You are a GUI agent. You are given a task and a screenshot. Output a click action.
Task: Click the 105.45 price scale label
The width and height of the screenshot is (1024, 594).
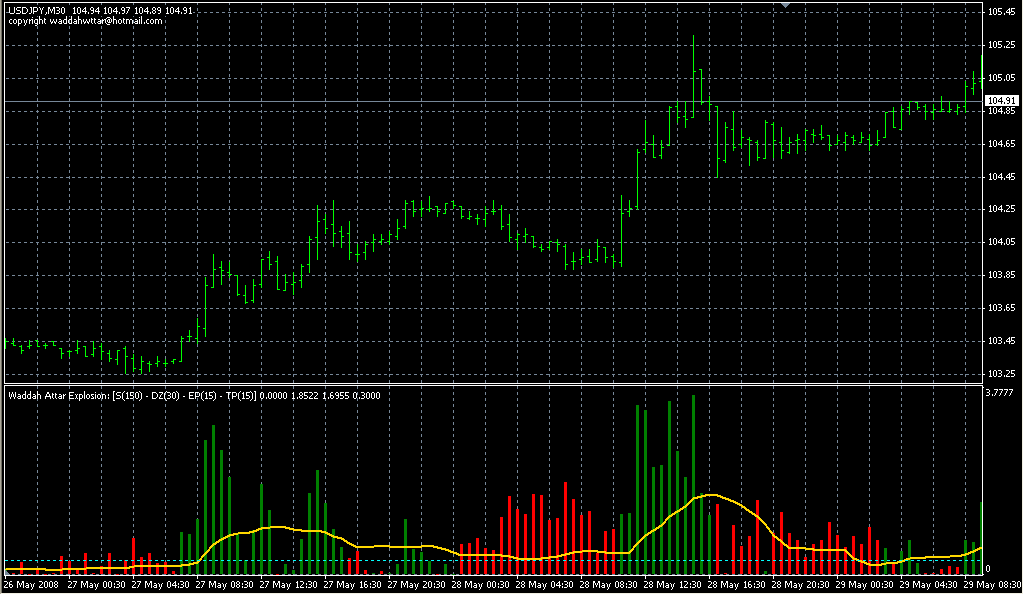tap(1001, 12)
